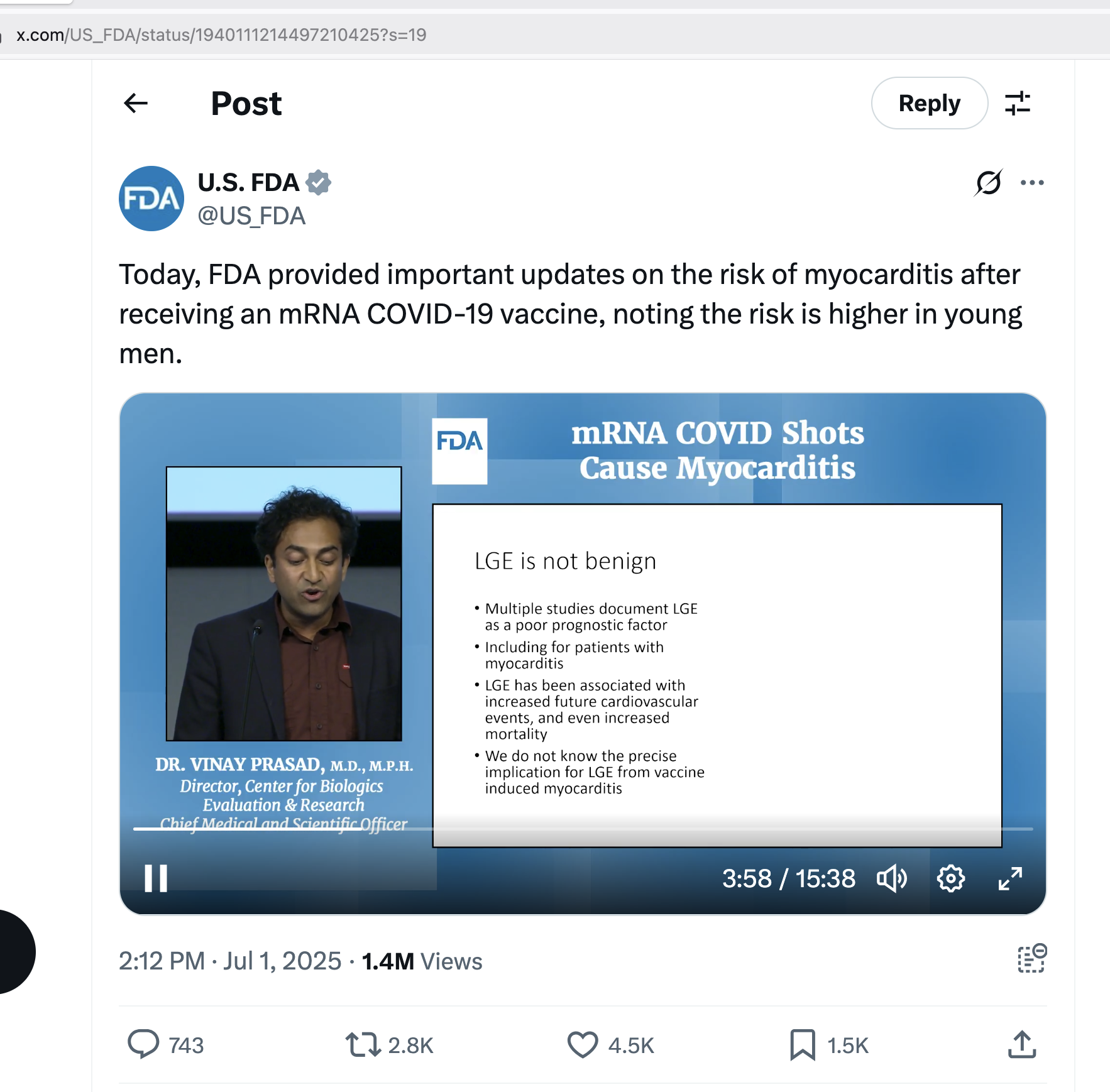This screenshot has height=1092, width=1110.
Task: Go back with the left arrow icon
Action: pyautogui.click(x=136, y=103)
